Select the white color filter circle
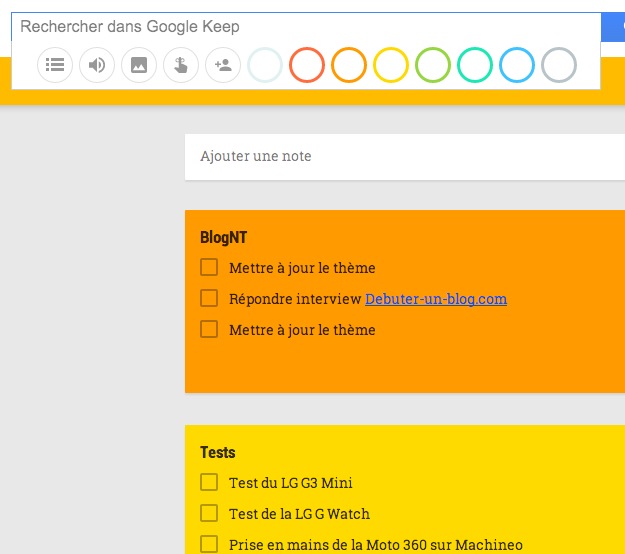 (x=265, y=66)
